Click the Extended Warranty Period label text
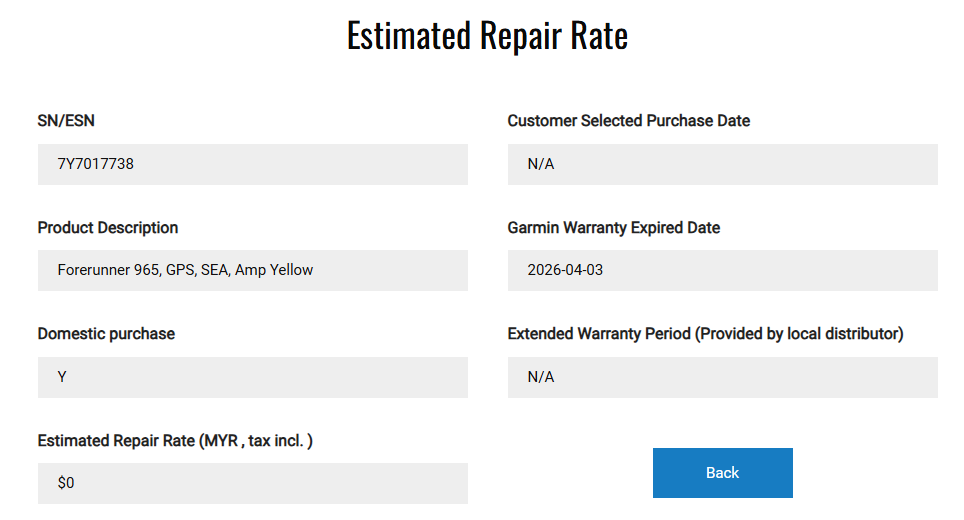The height and width of the screenshot is (520, 964). click(x=705, y=334)
